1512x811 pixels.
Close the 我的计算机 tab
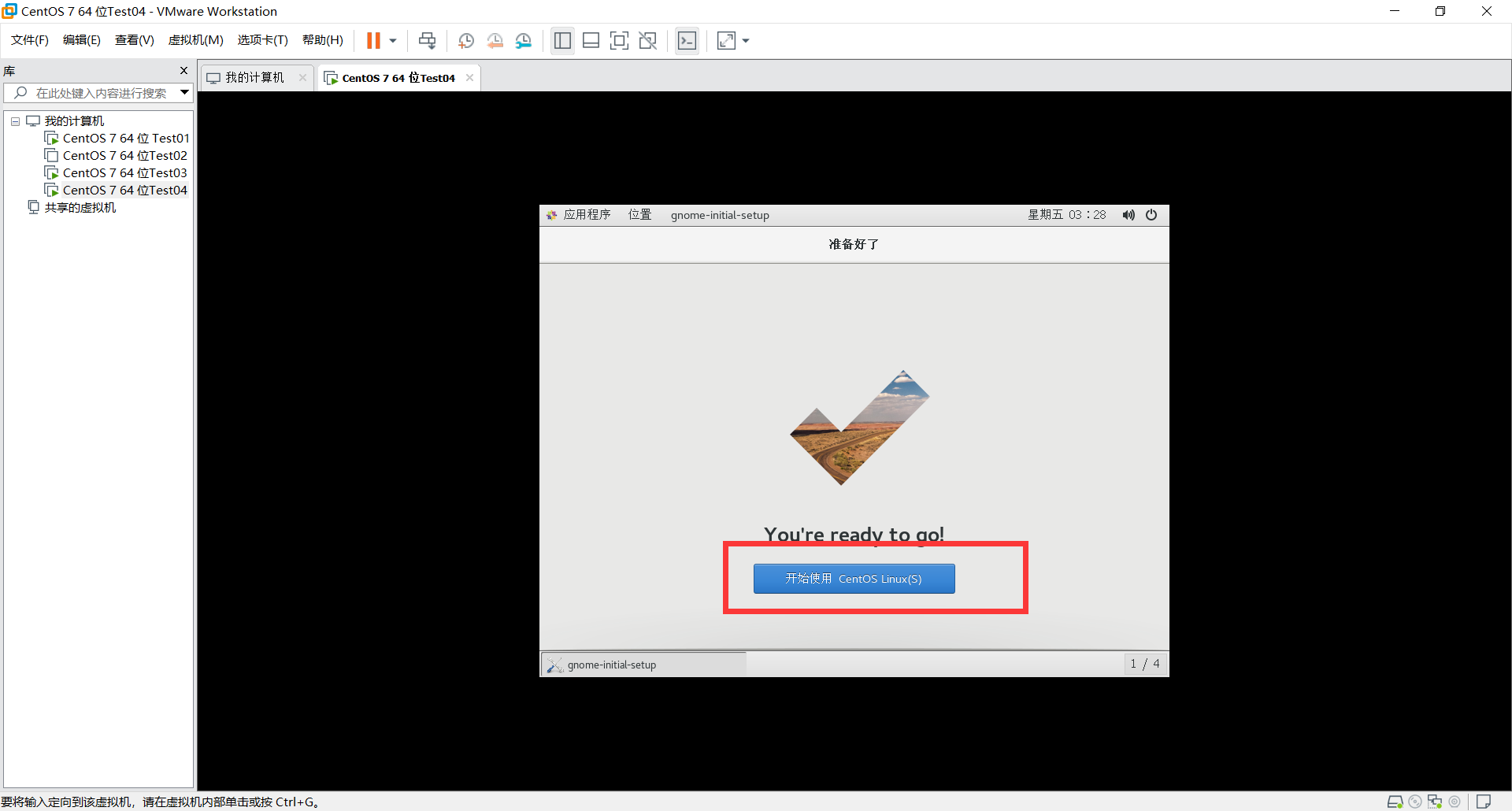(x=302, y=78)
